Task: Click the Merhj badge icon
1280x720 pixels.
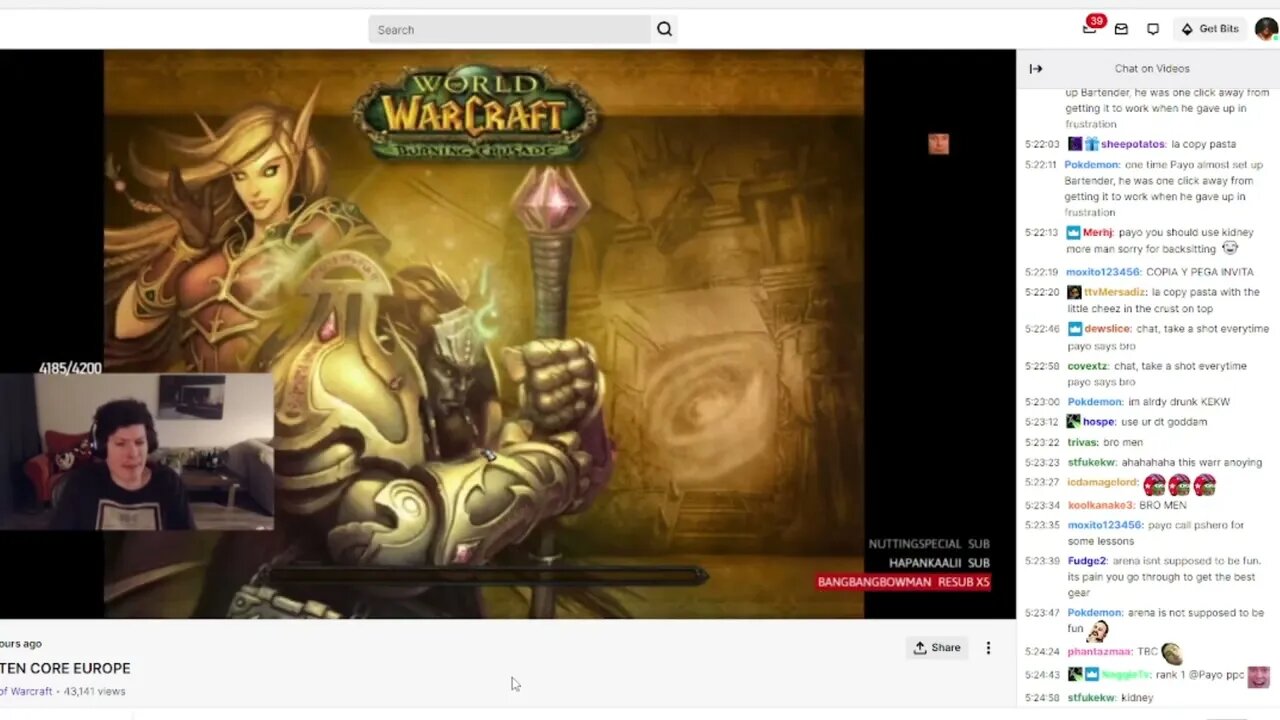Action: click(1074, 232)
